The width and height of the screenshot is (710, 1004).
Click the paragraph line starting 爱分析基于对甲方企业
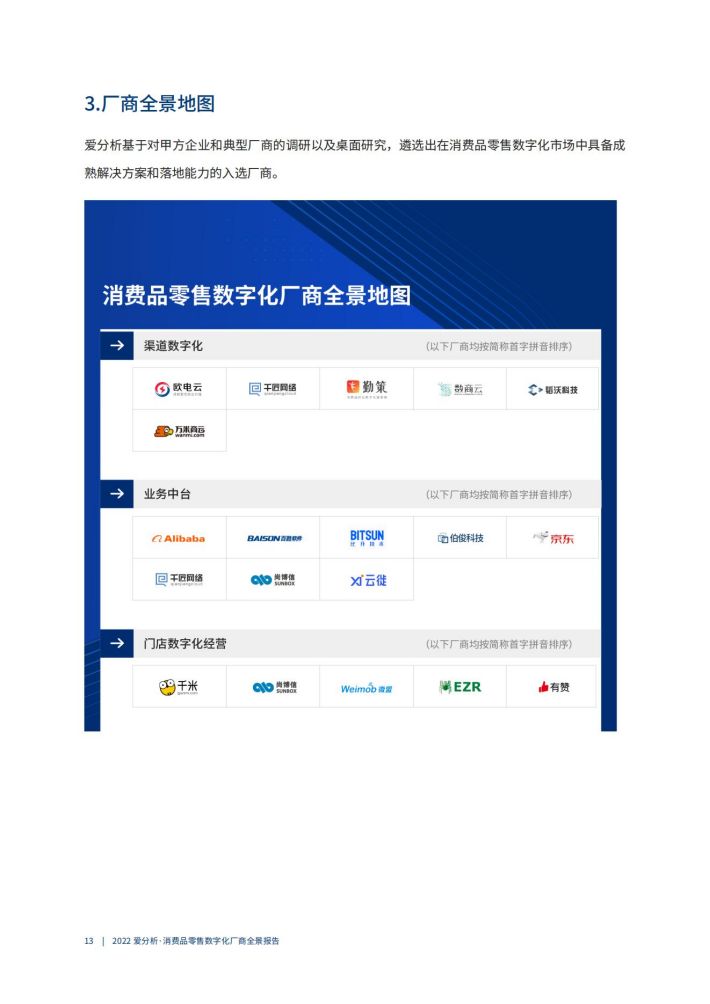(x=355, y=145)
